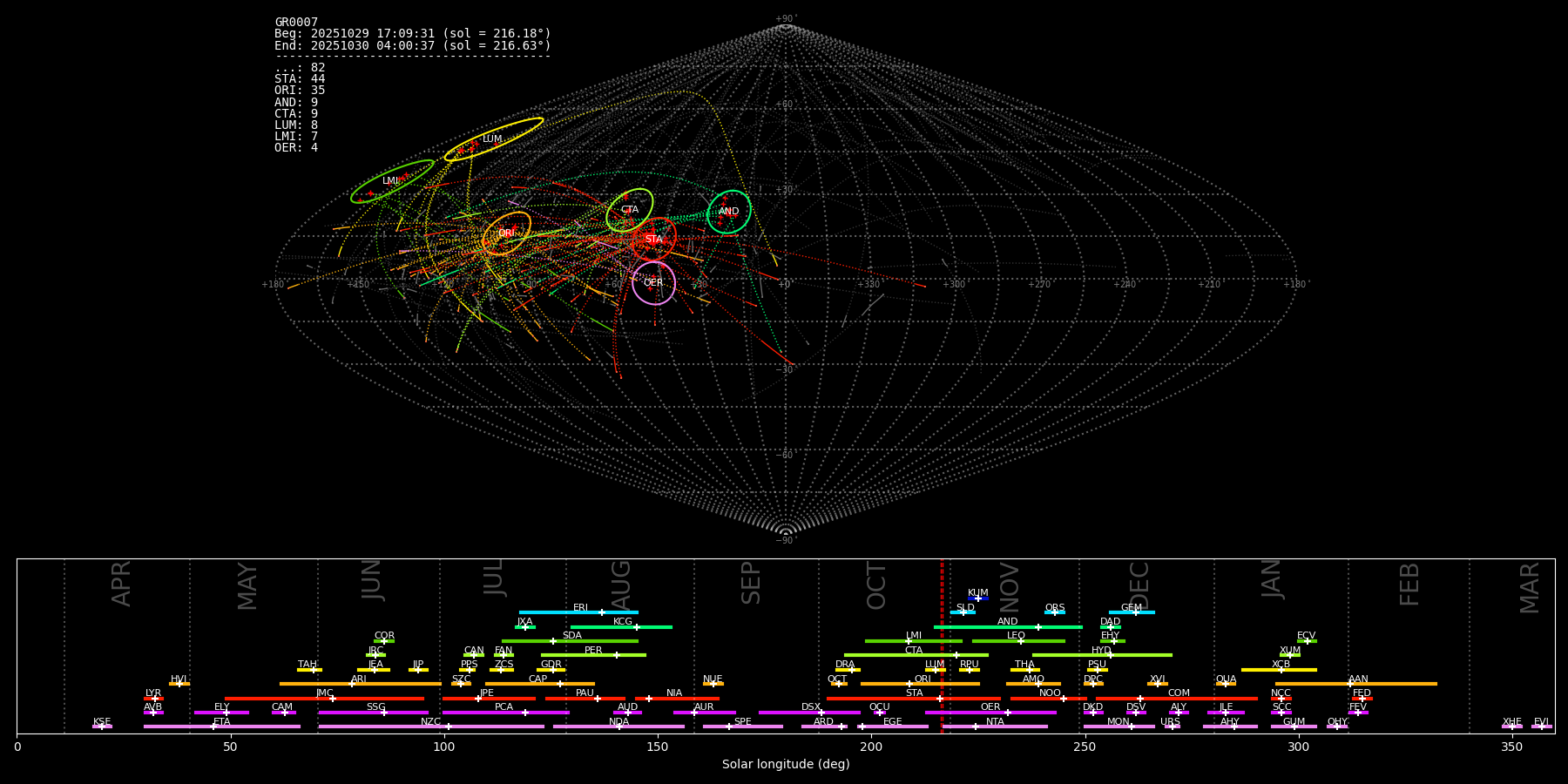Select the Beg: 20251029 17:09:31 line
This screenshot has width=1568, height=784.
tap(413, 34)
